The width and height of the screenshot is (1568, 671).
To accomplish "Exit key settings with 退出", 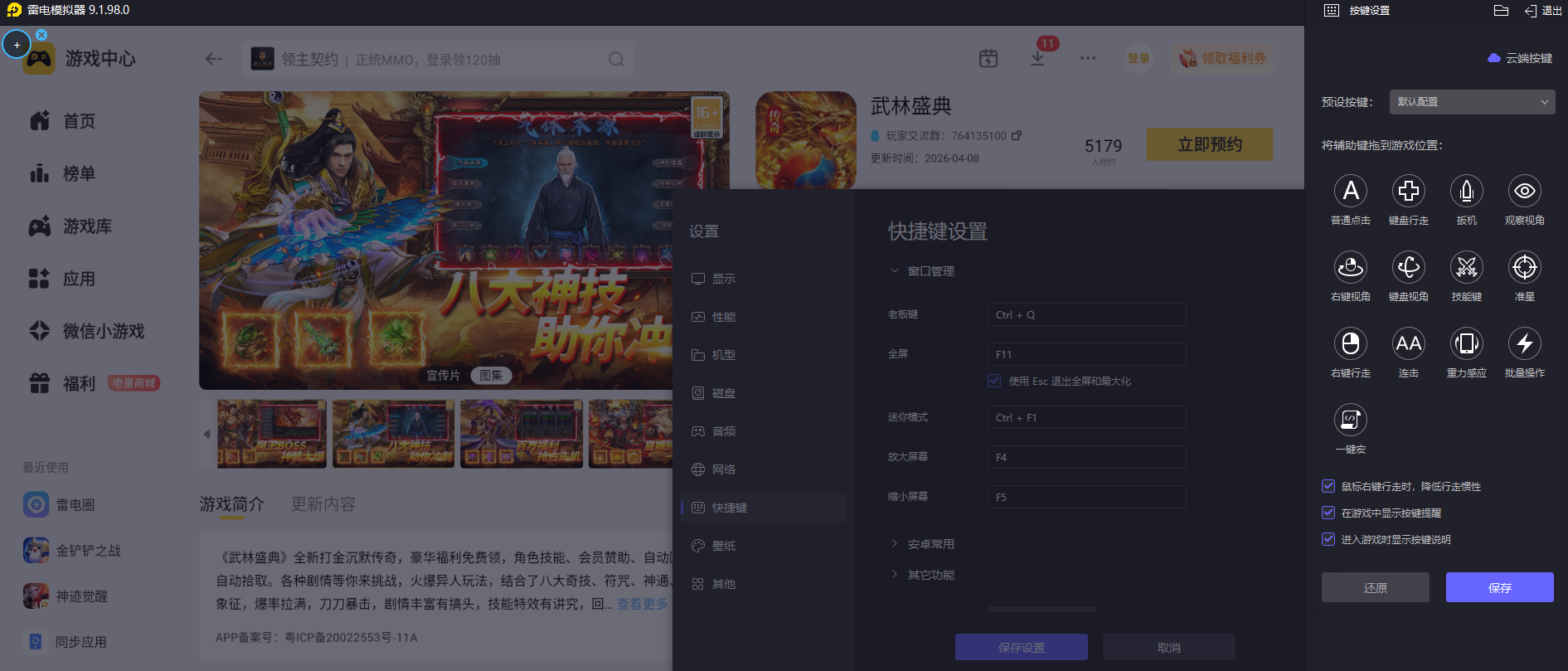I will pyautogui.click(x=1543, y=11).
